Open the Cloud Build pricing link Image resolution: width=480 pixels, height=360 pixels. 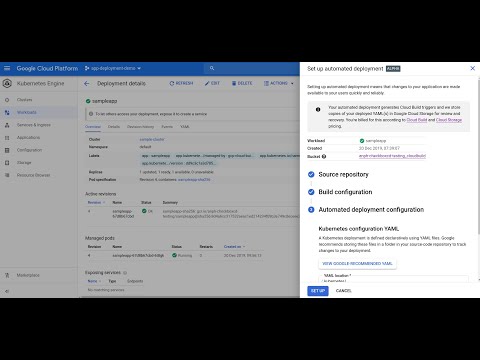tap(417, 120)
